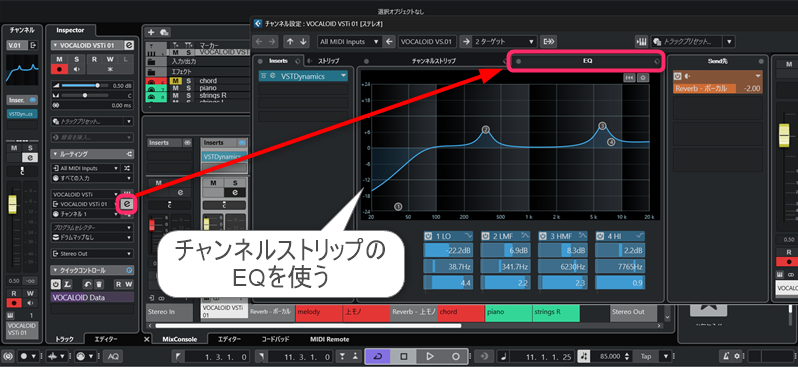The width and height of the screenshot is (798, 367).
Task: Click the AQ auto-quantize button
Action: coord(113,356)
